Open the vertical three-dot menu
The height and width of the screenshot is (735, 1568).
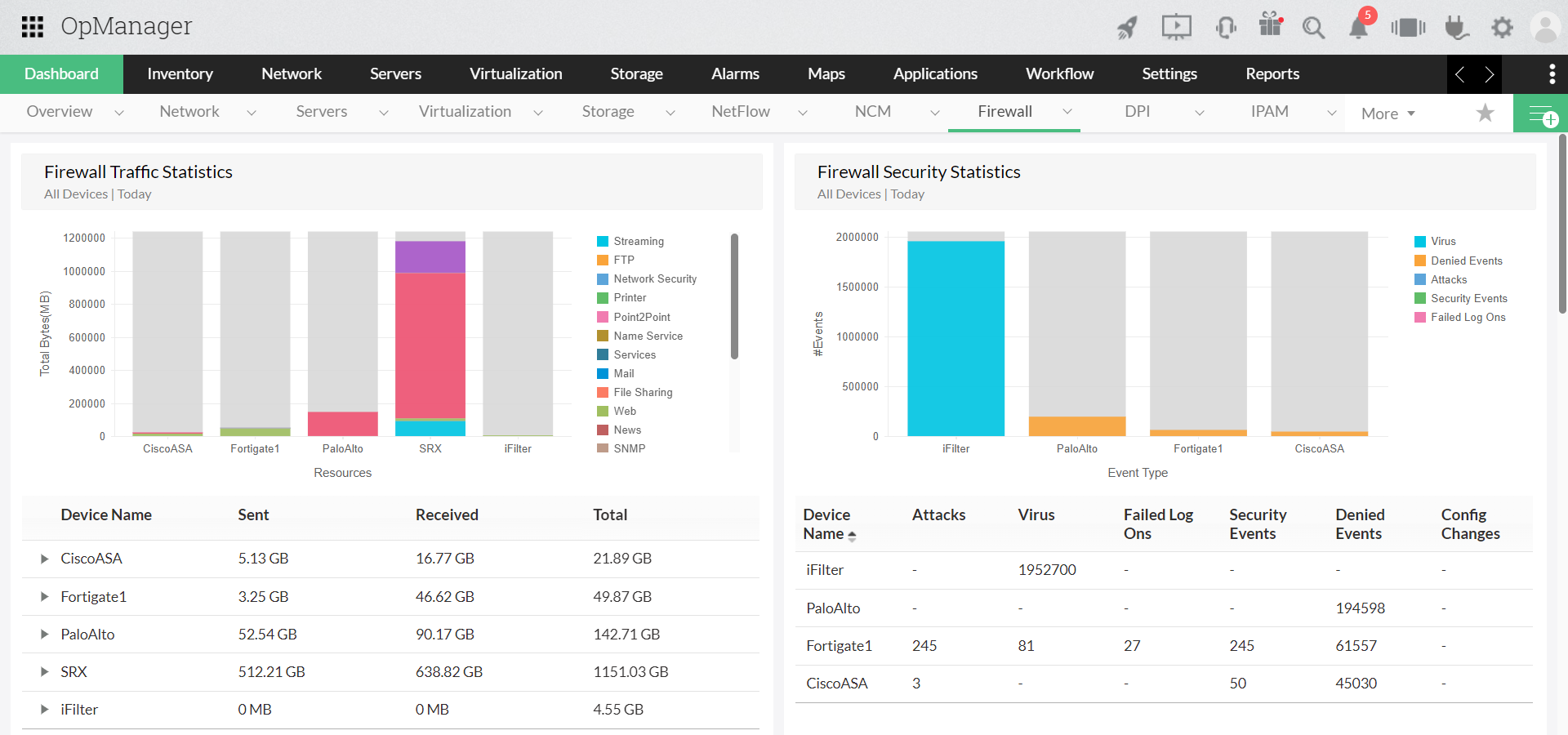(1552, 74)
